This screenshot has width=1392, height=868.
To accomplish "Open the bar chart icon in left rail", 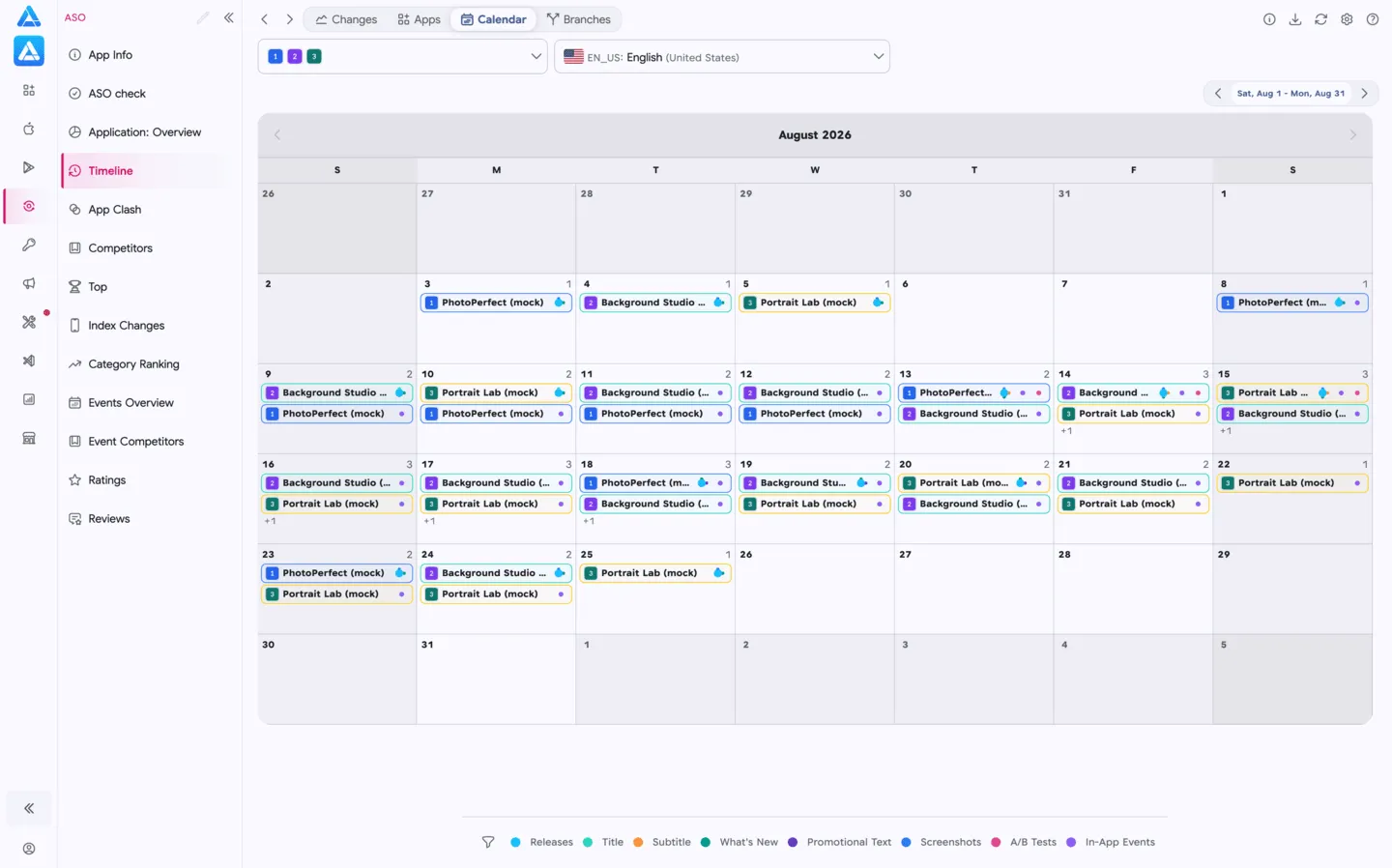I will (x=29, y=399).
